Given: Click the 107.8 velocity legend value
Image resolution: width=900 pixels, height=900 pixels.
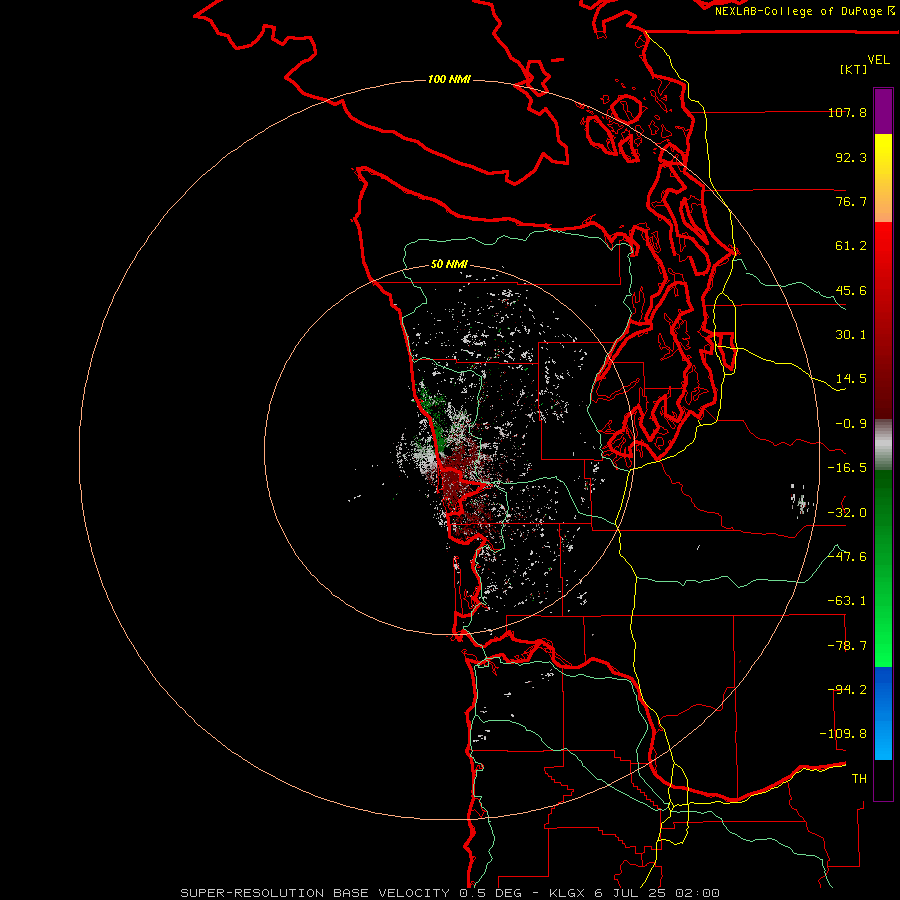Looking at the screenshot, I should pyautogui.click(x=847, y=112).
